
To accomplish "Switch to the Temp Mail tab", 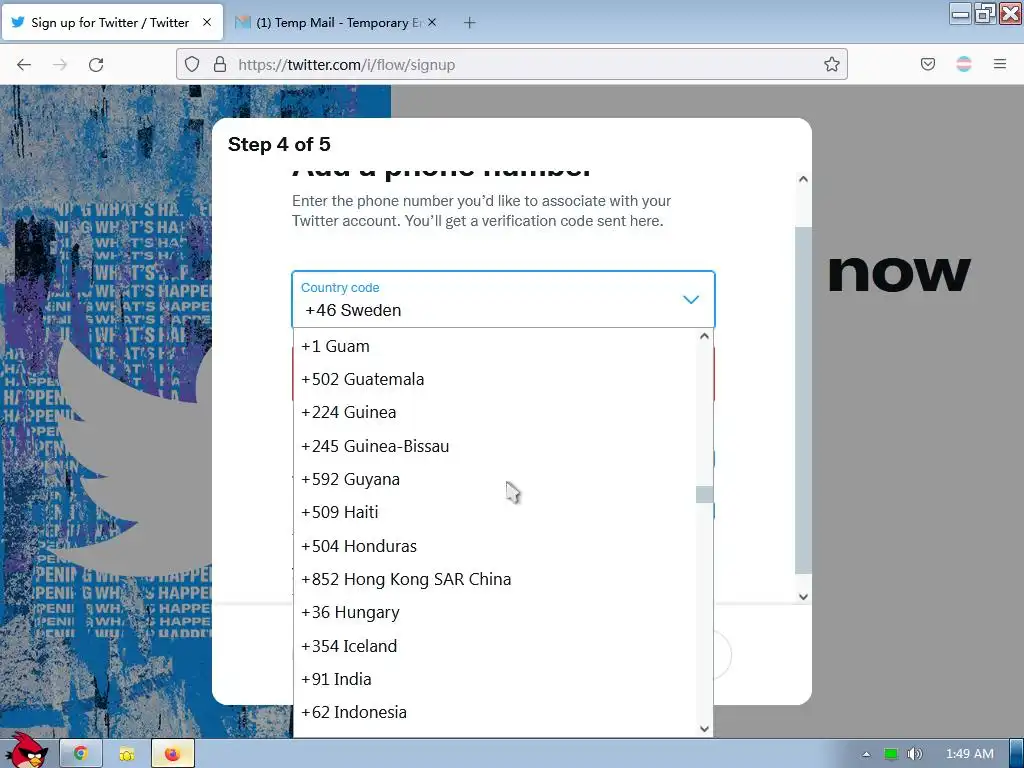I will click(337, 23).
